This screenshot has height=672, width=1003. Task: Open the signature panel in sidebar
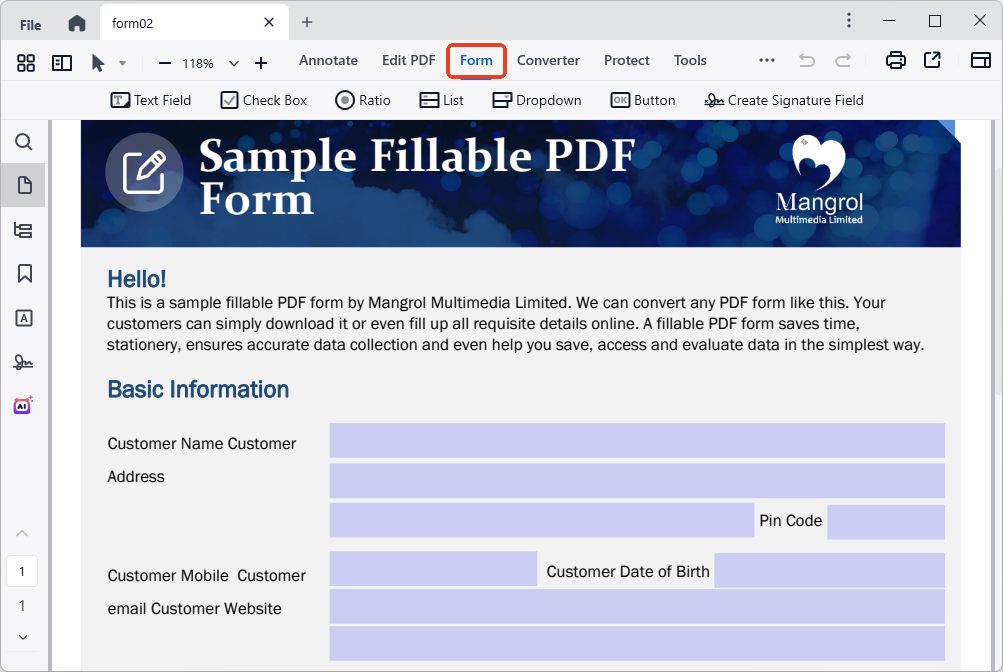coord(24,362)
